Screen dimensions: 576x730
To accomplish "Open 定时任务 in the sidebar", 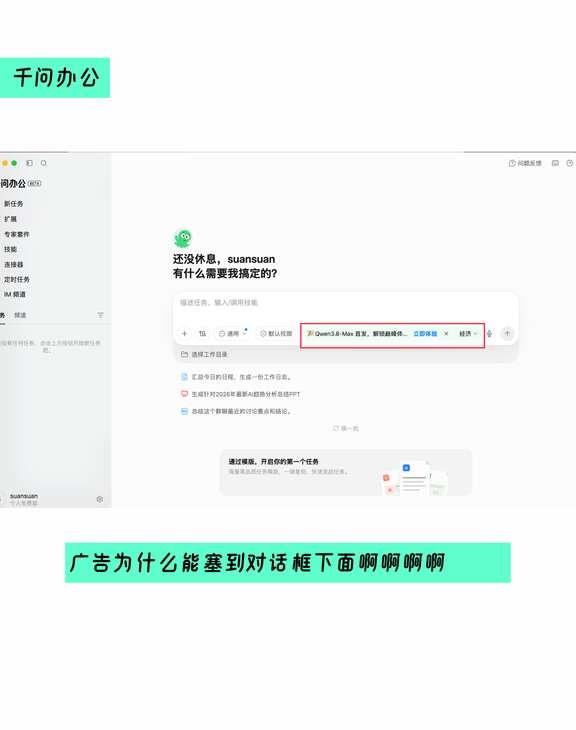I will coord(17,279).
